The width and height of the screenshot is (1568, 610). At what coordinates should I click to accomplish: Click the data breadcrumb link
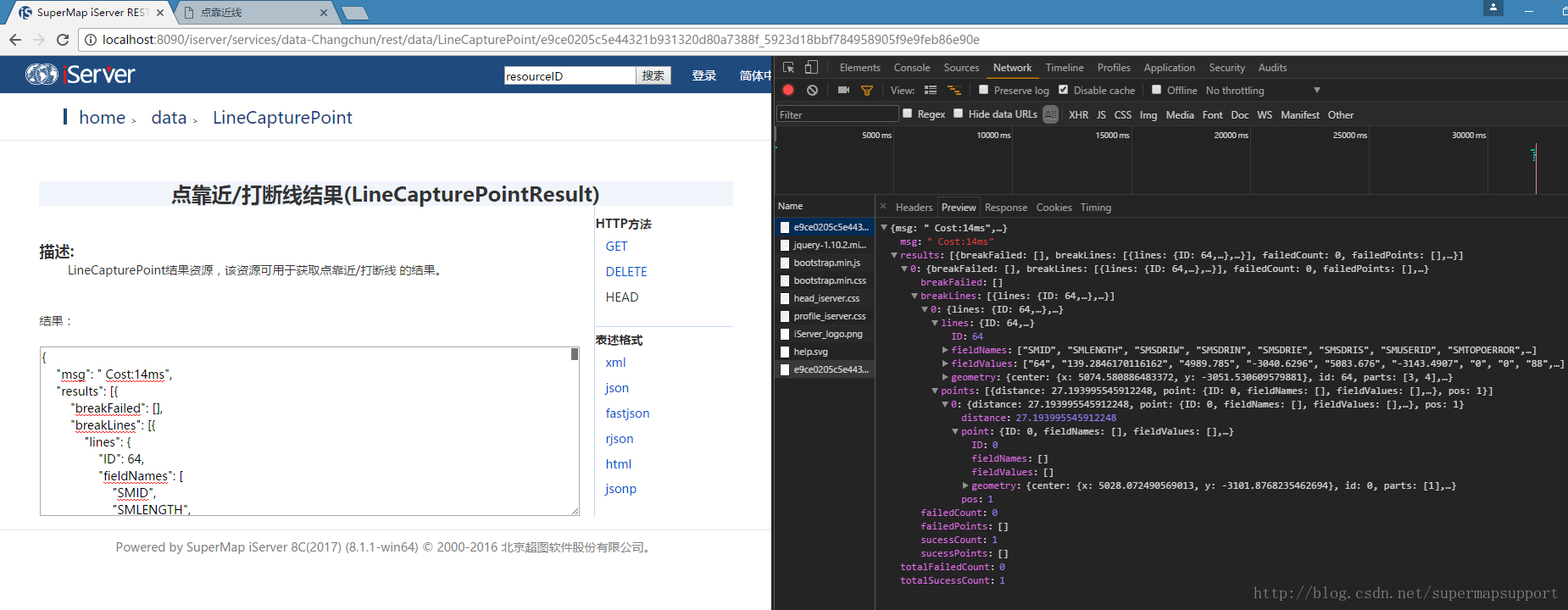pyautogui.click(x=169, y=118)
